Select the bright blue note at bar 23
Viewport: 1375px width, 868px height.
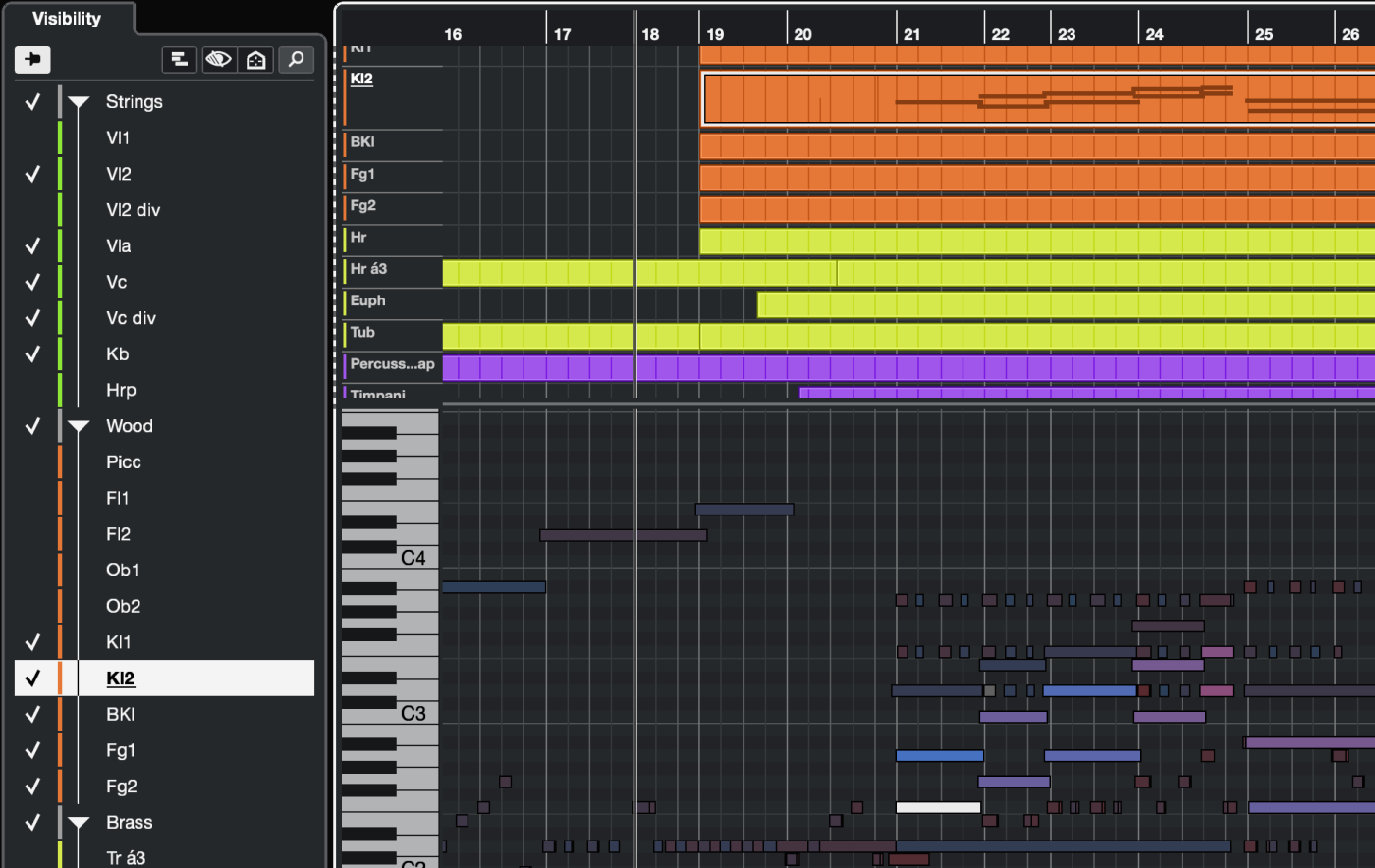coord(1089,691)
